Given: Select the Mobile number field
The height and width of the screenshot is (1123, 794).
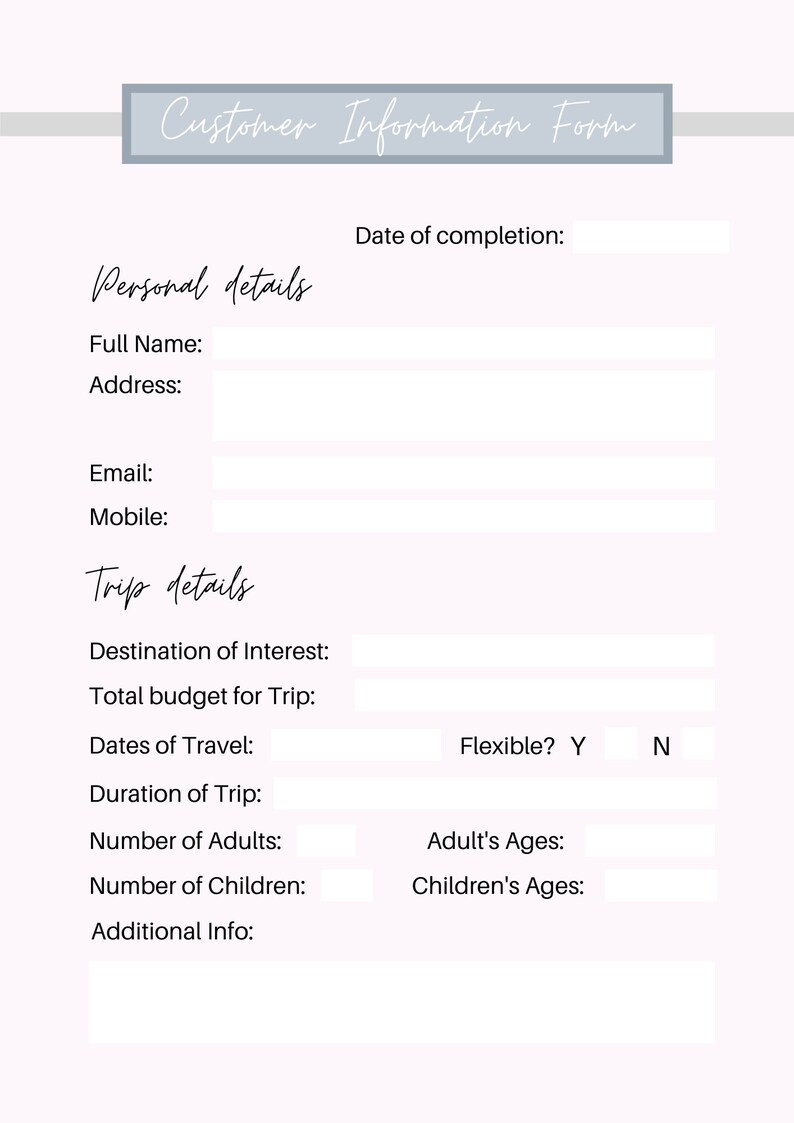Looking at the screenshot, I should 463,516.
